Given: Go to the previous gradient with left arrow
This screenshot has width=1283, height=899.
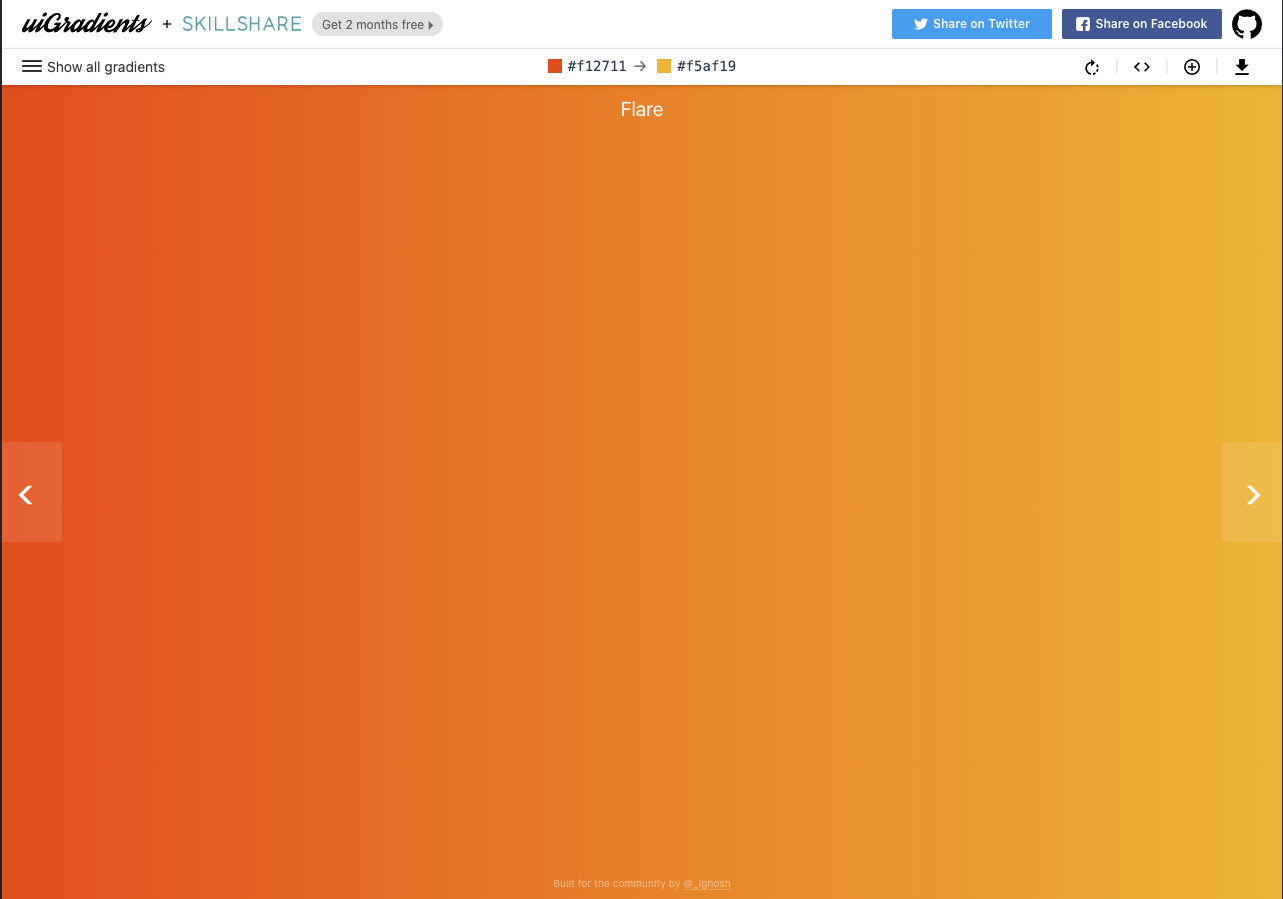Looking at the screenshot, I should click(x=26, y=493).
